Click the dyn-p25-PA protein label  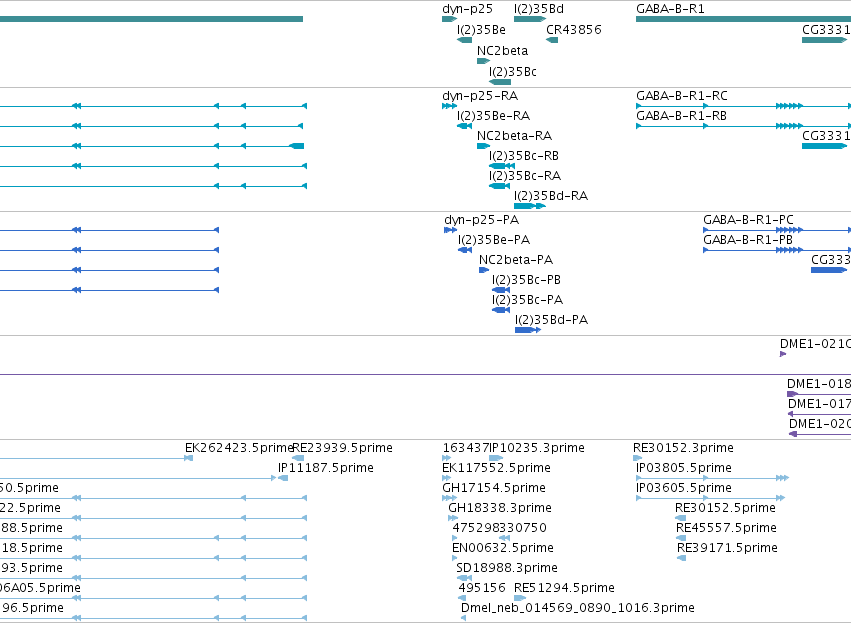(x=481, y=220)
